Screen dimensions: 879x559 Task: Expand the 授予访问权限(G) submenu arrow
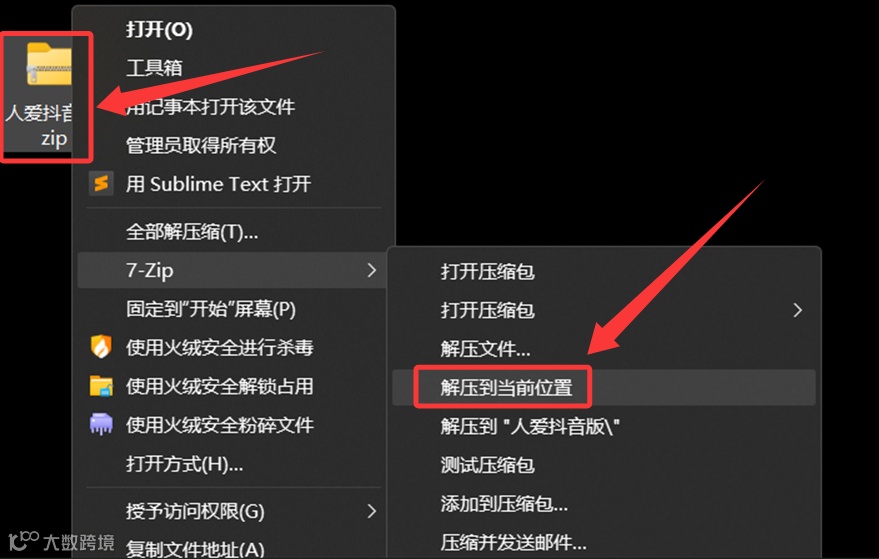[x=371, y=511]
